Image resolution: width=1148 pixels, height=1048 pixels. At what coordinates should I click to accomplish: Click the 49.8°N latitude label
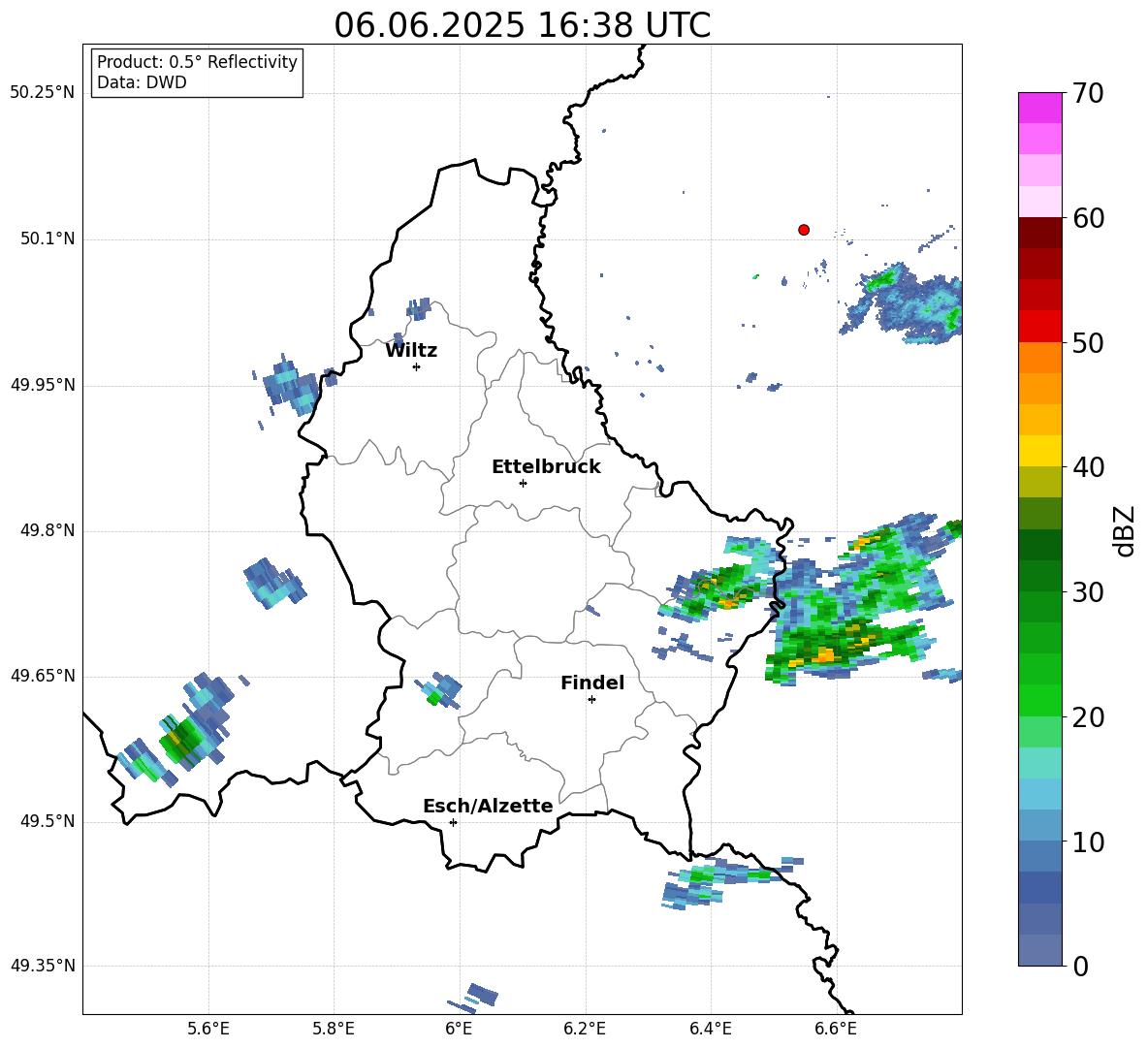(48, 530)
